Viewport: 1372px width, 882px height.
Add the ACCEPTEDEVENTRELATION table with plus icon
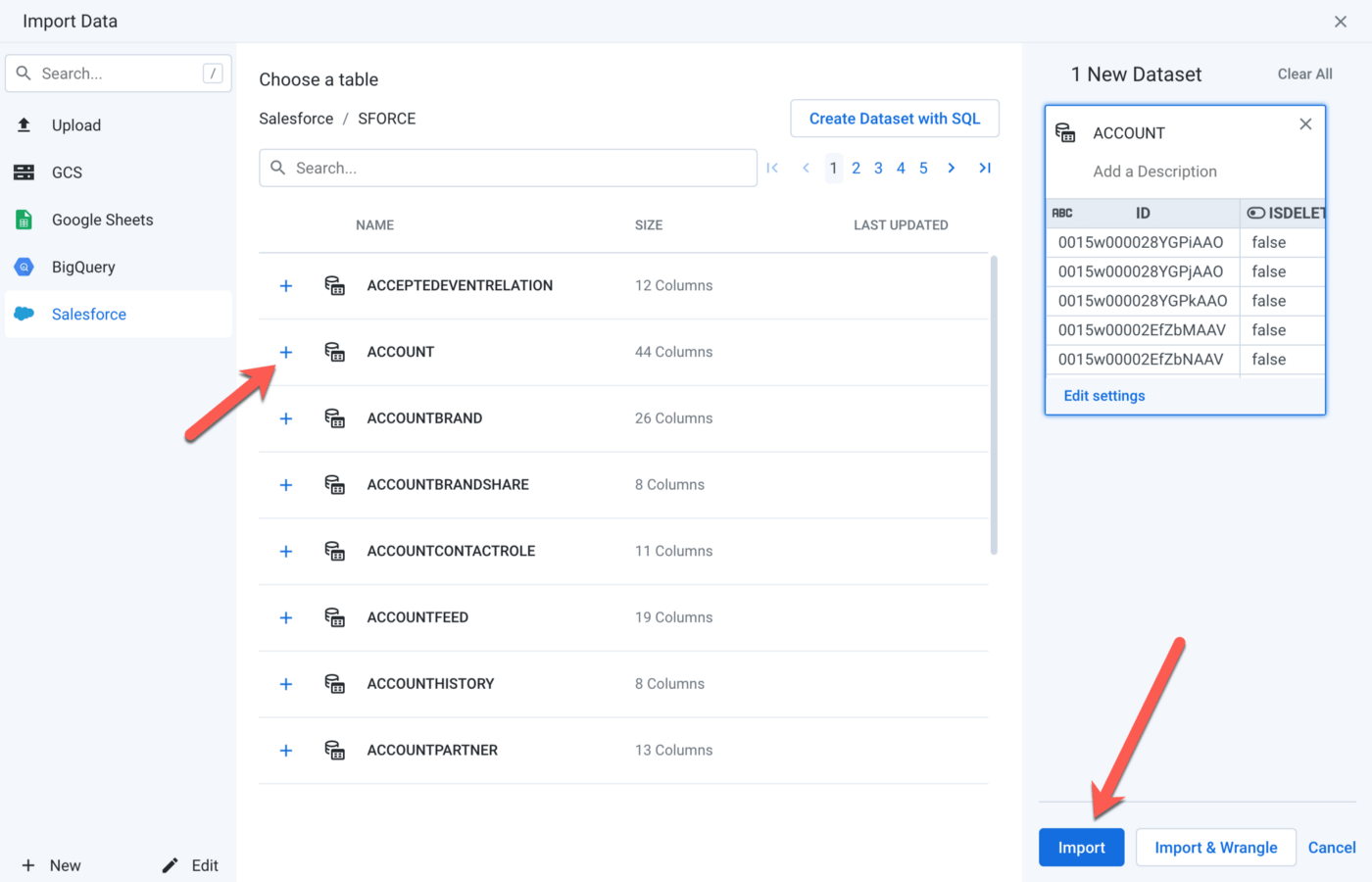(x=286, y=286)
